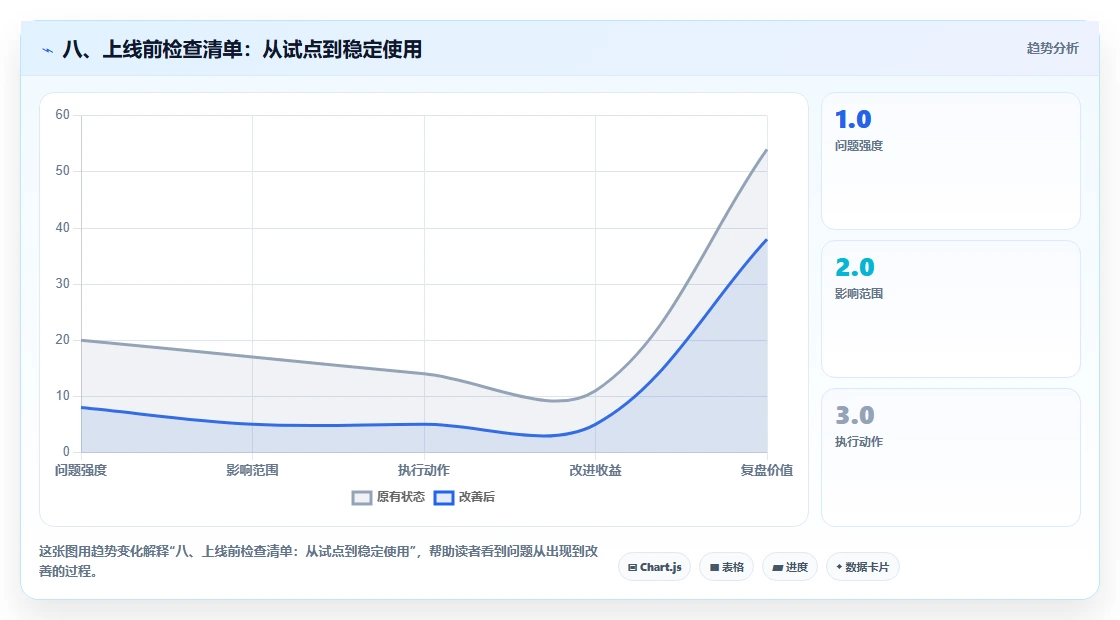Click the section title 八、上线前检查清单
The height and width of the screenshot is (620, 1120).
pyautogui.click(x=242, y=49)
